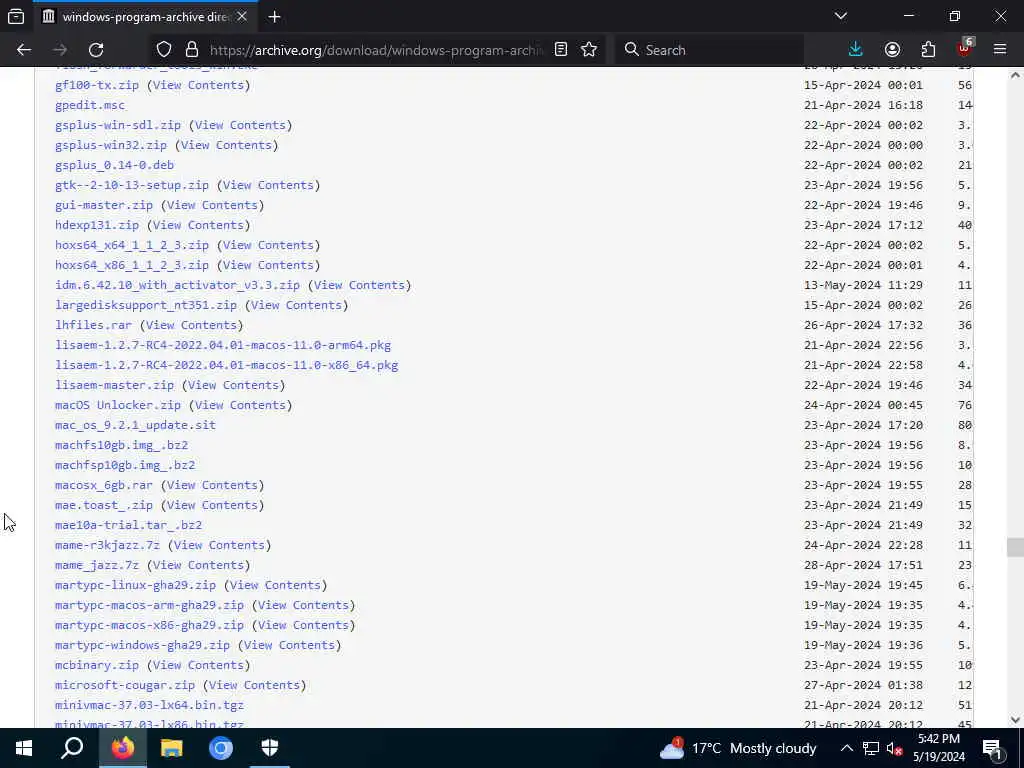Open the clock showing 5:42 PM
The image size is (1024, 768).
click(939, 748)
